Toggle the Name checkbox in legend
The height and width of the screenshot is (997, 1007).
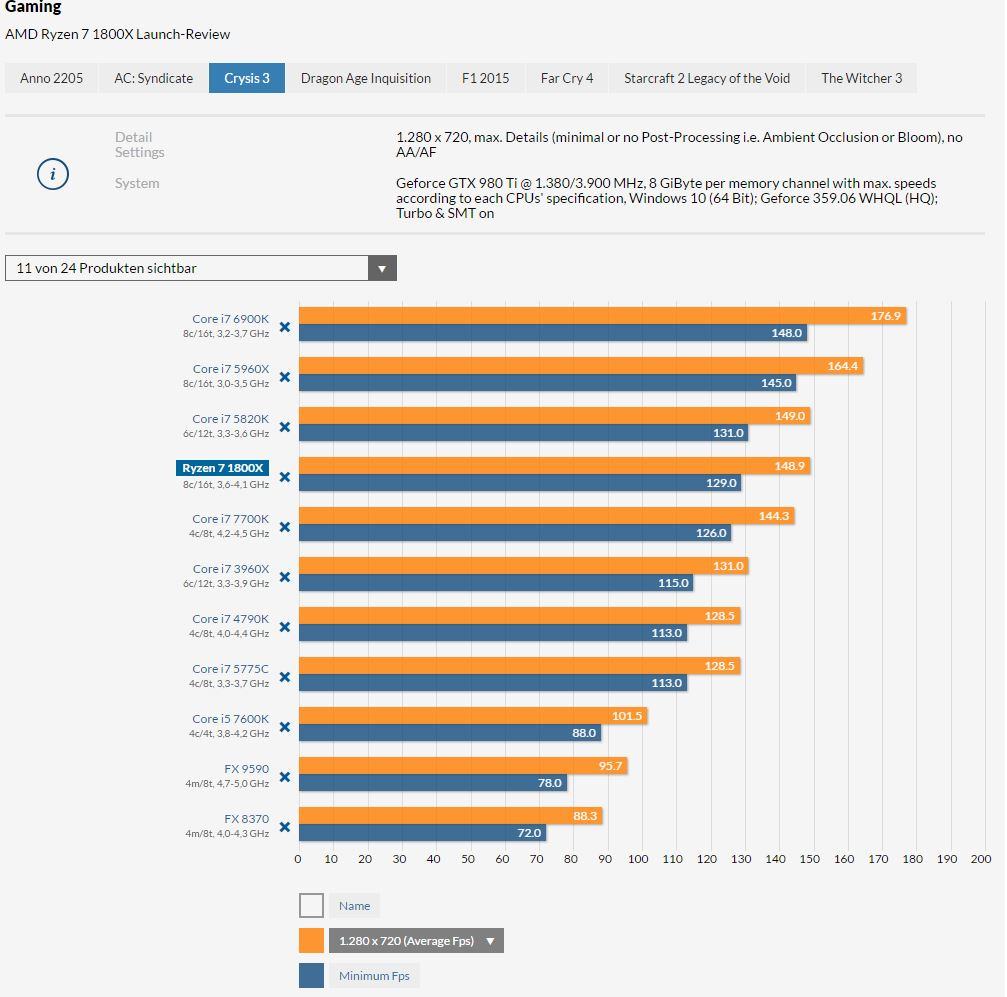(x=311, y=906)
